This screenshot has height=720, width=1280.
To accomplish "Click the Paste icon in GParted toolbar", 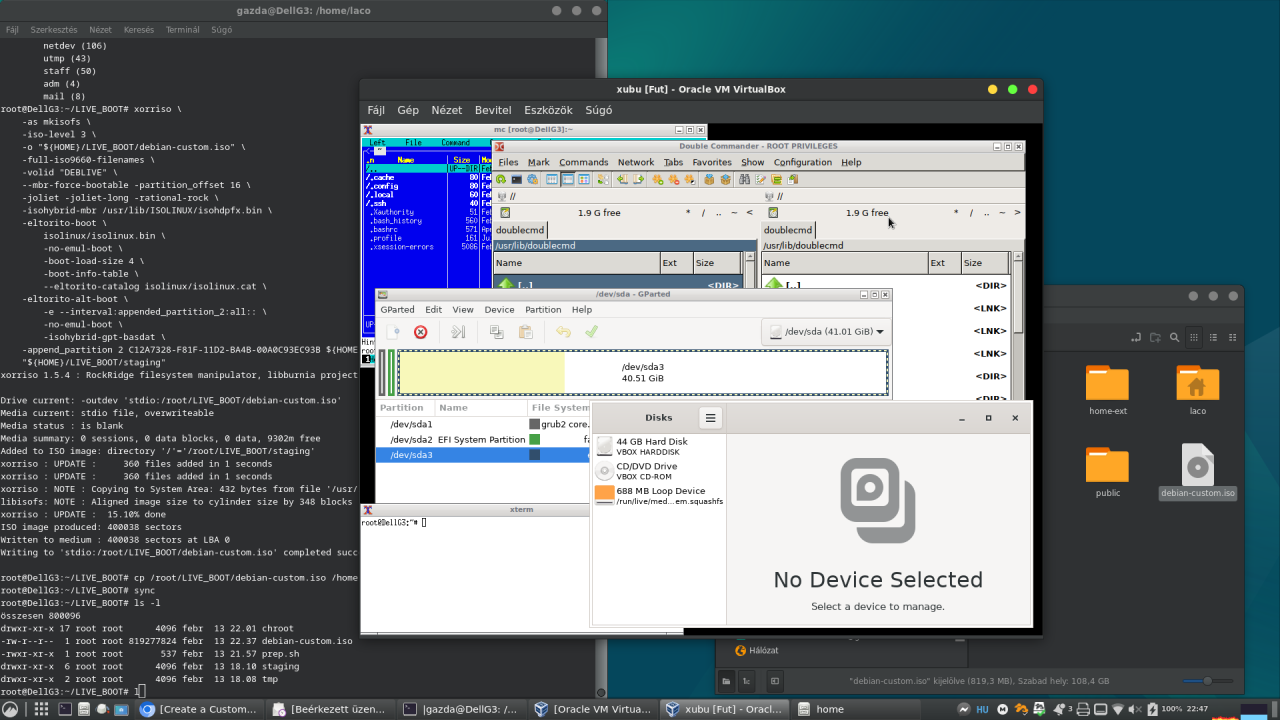I will 525,332.
